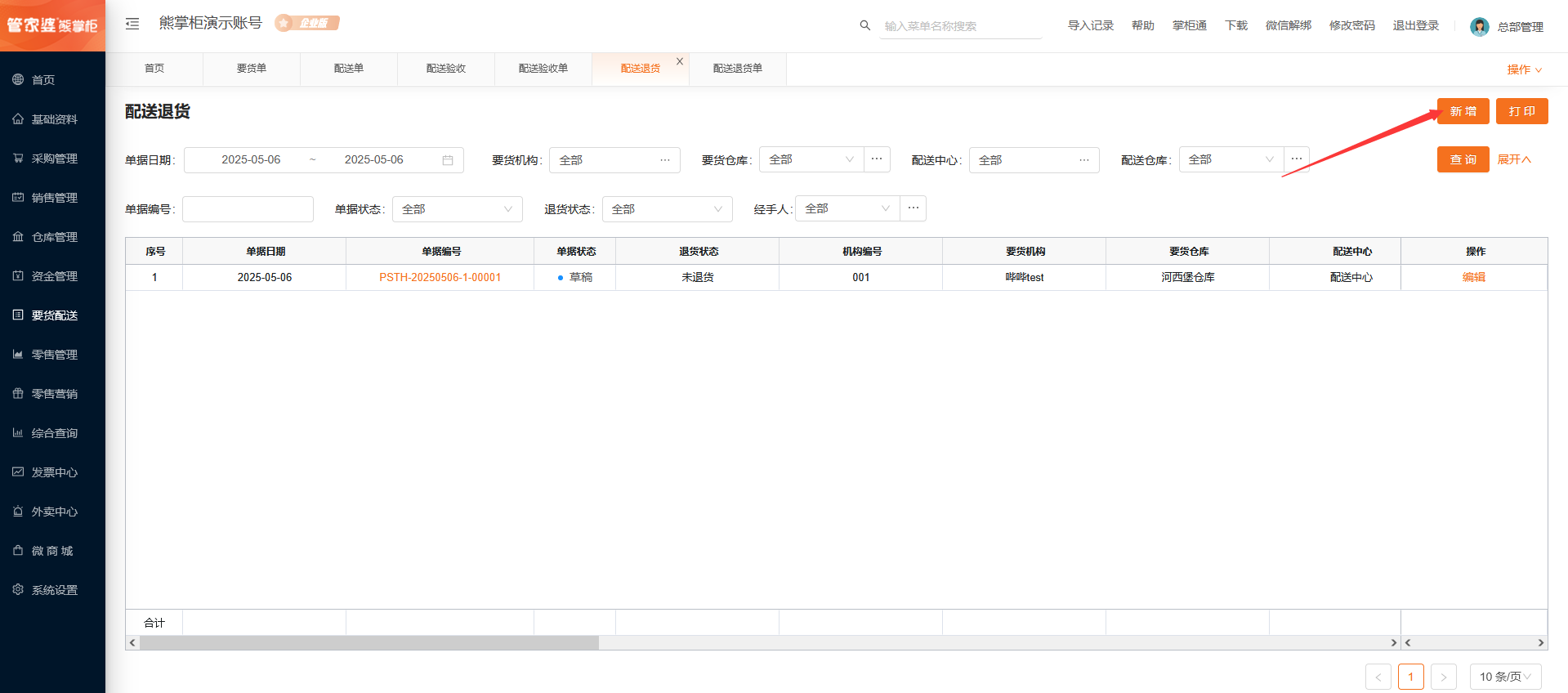Image resolution: width=1568 pixels, height=693 pixels.
Task: Close the 配送退货 tab
Action: 680,61
